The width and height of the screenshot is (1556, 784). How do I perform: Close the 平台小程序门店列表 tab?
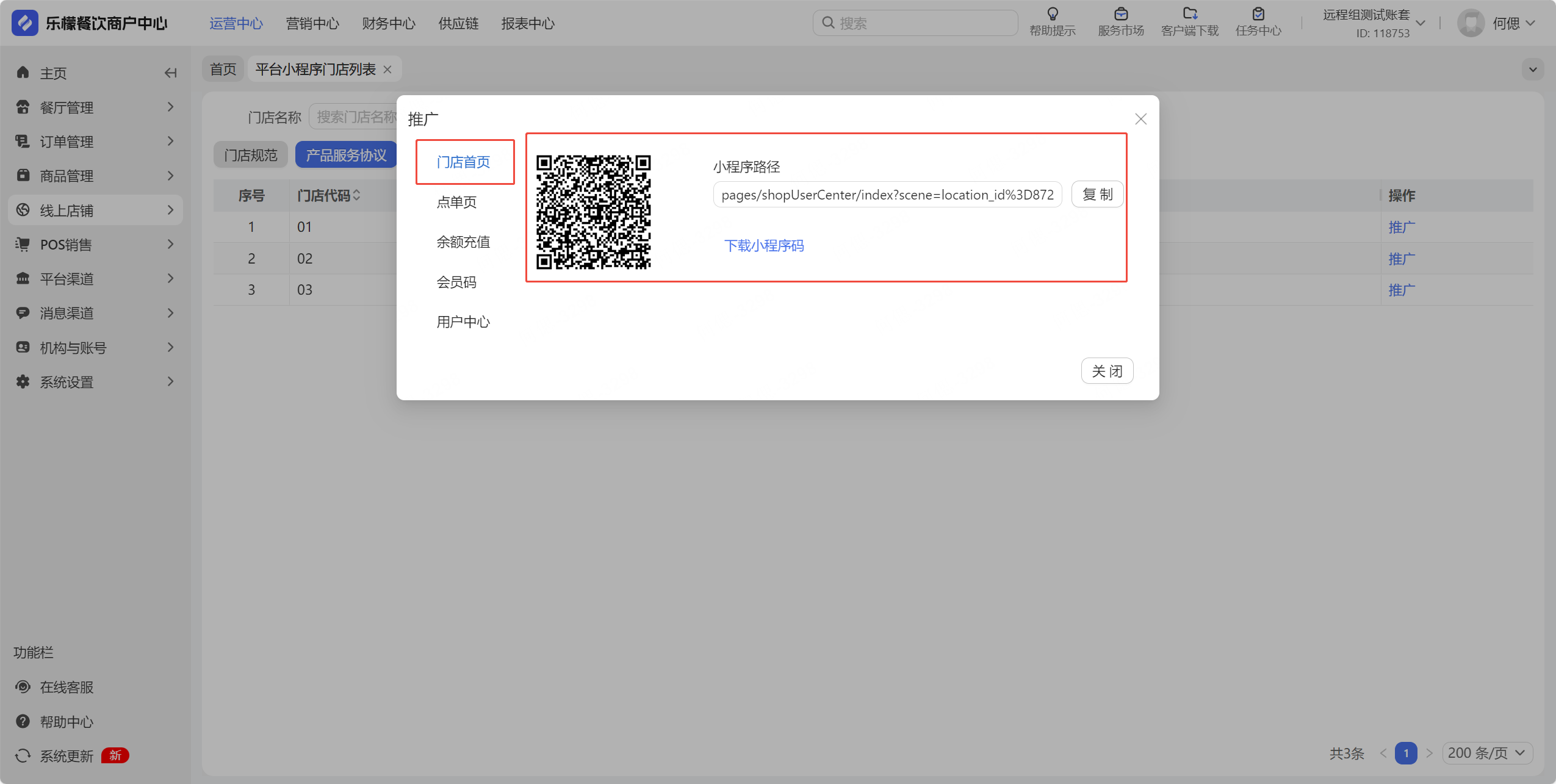[387, 70]
